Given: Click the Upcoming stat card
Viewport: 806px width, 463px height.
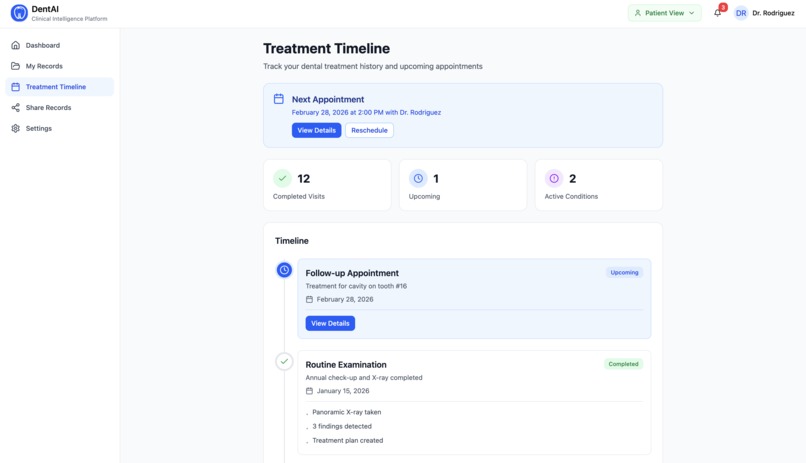Looking at the screenshot, I should 463,185.
